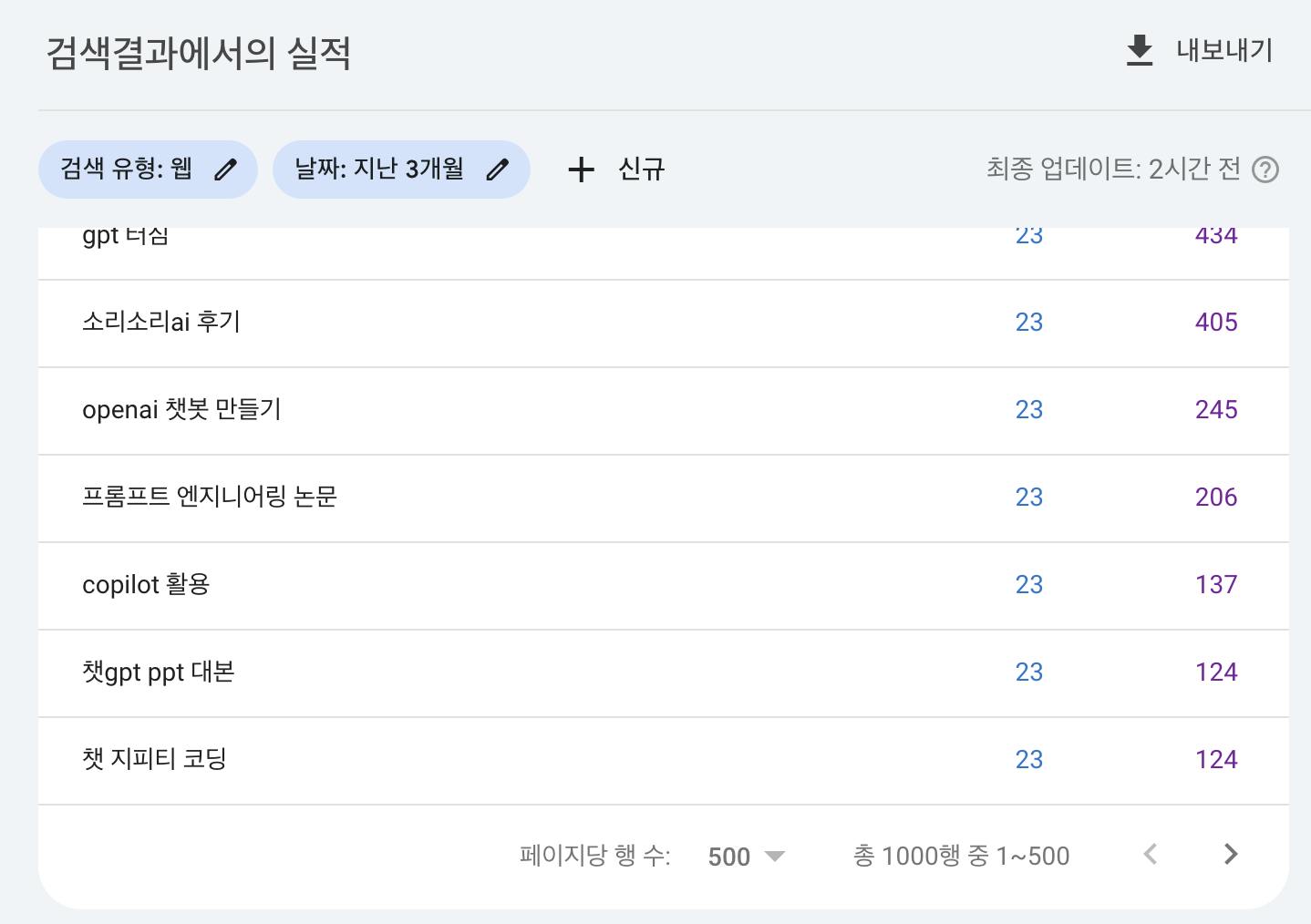Open the 챗gpt ppt 대본 query
The image size is (1311, 924).
[x=159, y=672]
